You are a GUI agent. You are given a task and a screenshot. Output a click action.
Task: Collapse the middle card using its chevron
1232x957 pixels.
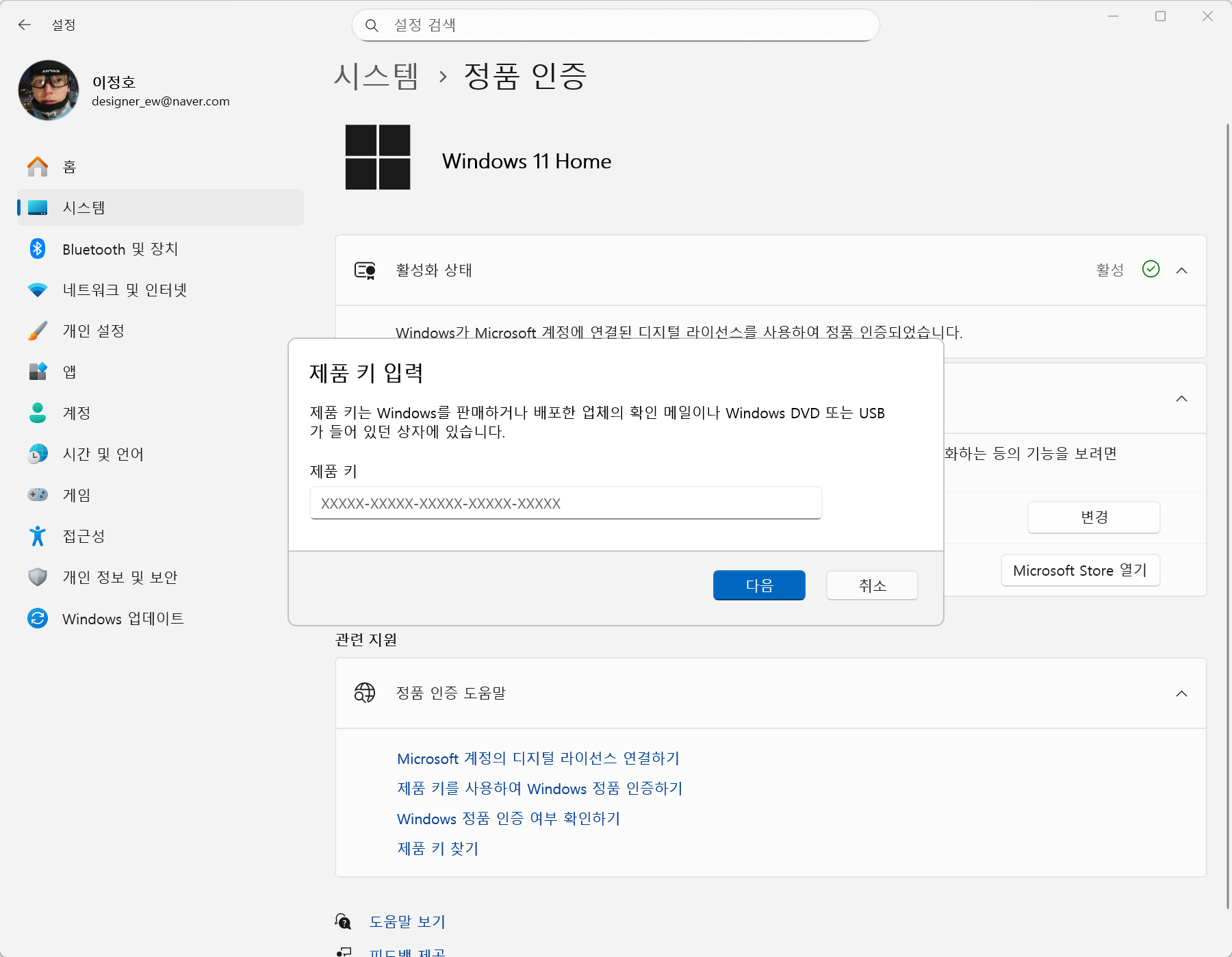[1183, 398]
